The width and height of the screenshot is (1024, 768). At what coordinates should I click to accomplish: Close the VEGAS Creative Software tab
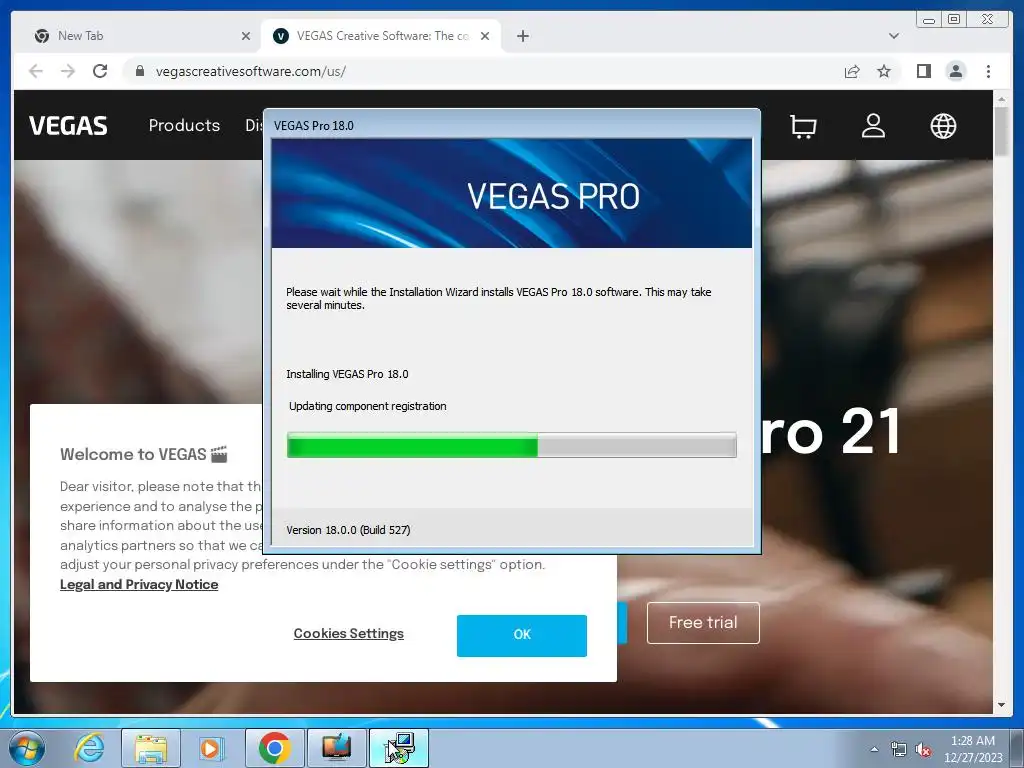click(x=485, y=36)
